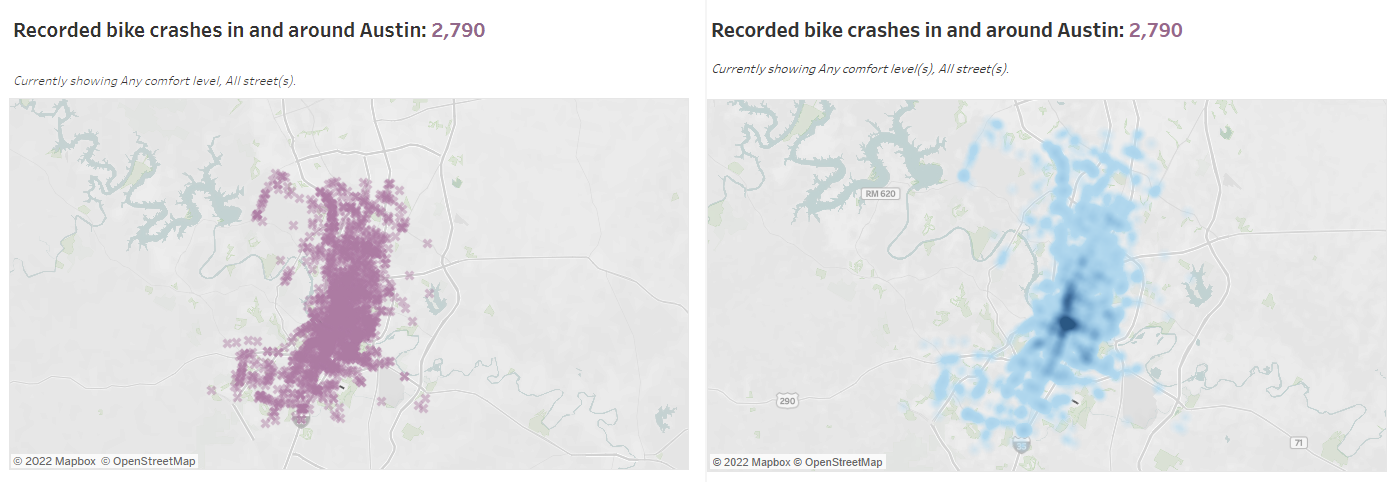Click the small black dash symbol on heatmap
The image size is (1396, 483).
[1073, 401]
